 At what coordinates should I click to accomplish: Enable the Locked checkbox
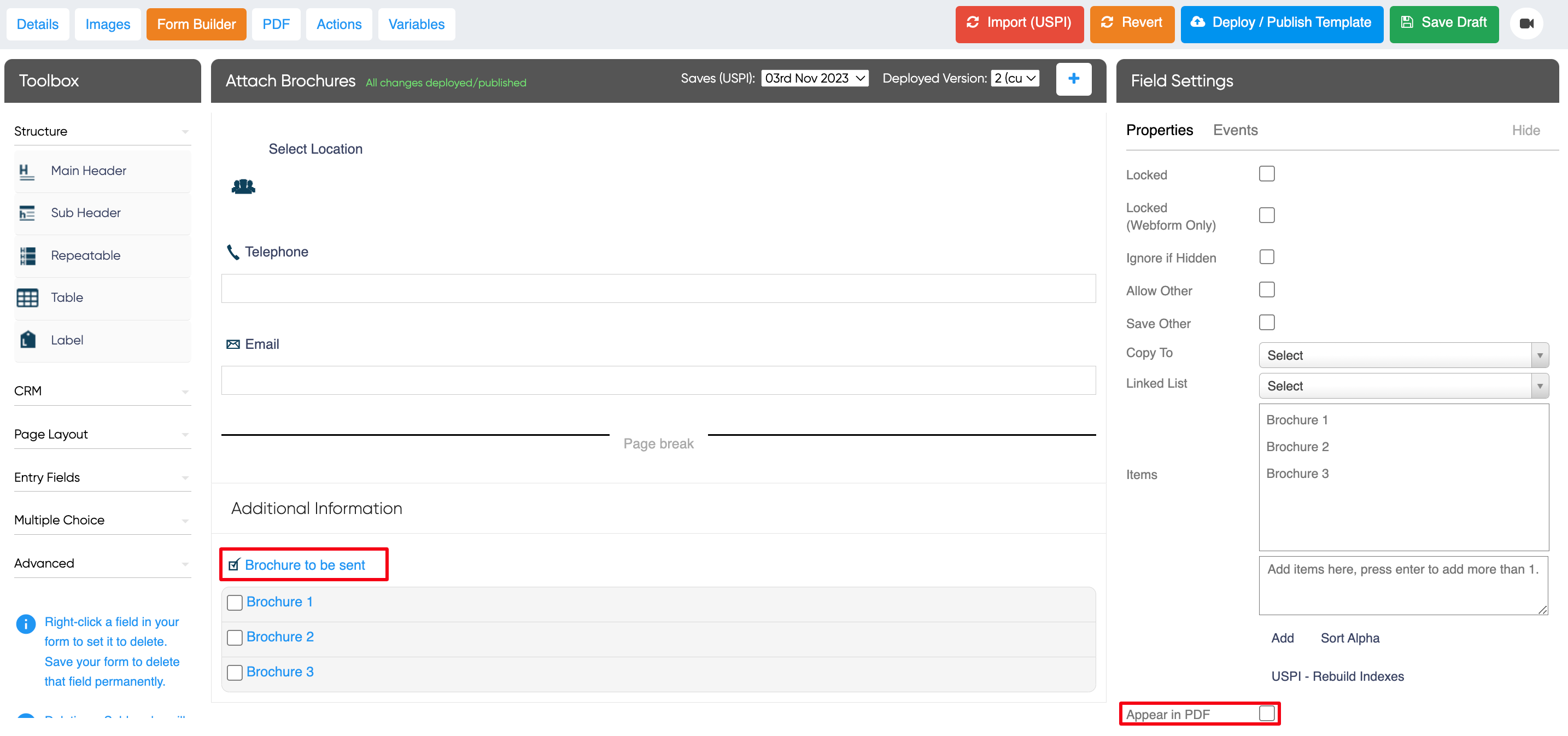(1266, 174)
